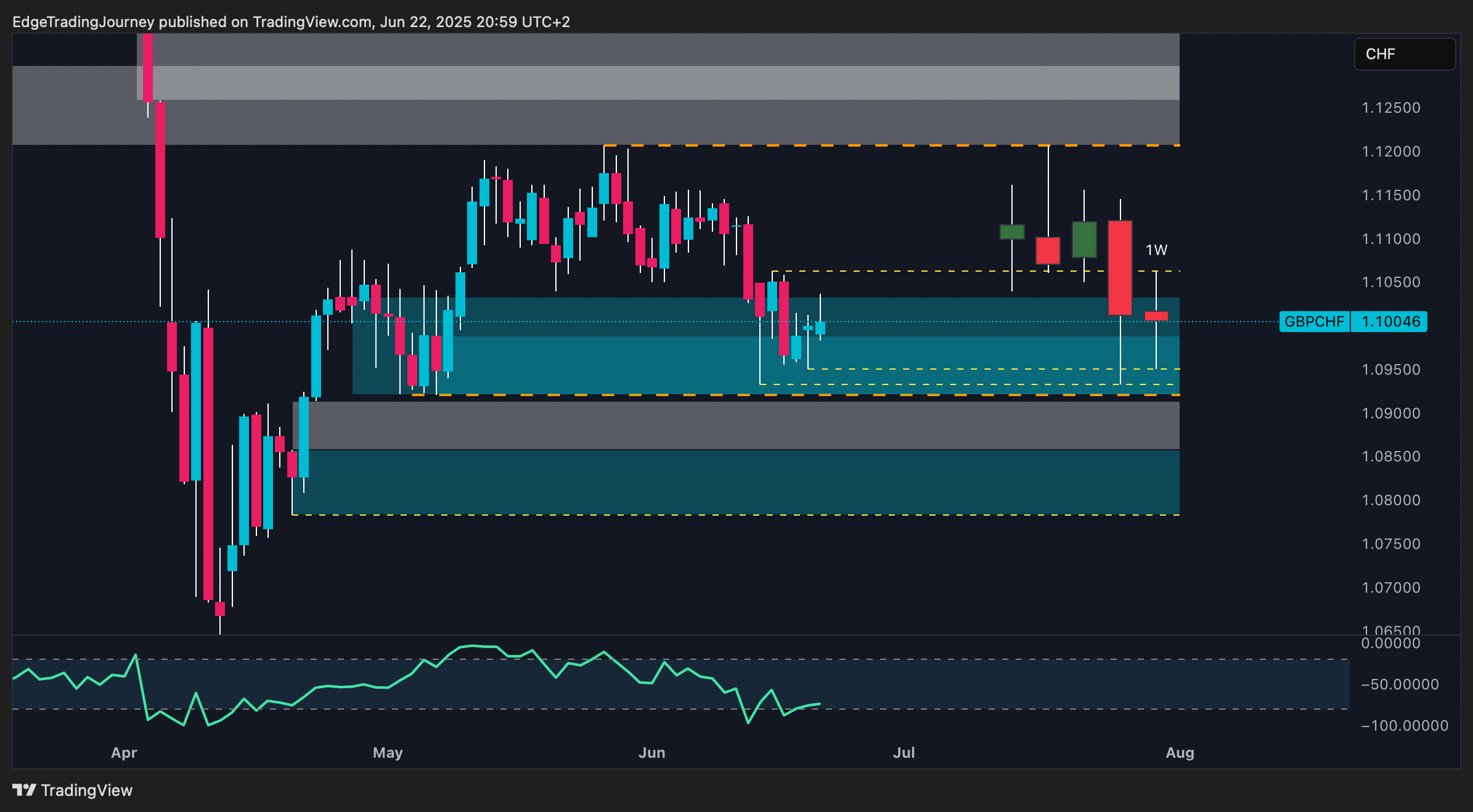
Task: Click the Aug label on time axis
Action: point(1180,753)
